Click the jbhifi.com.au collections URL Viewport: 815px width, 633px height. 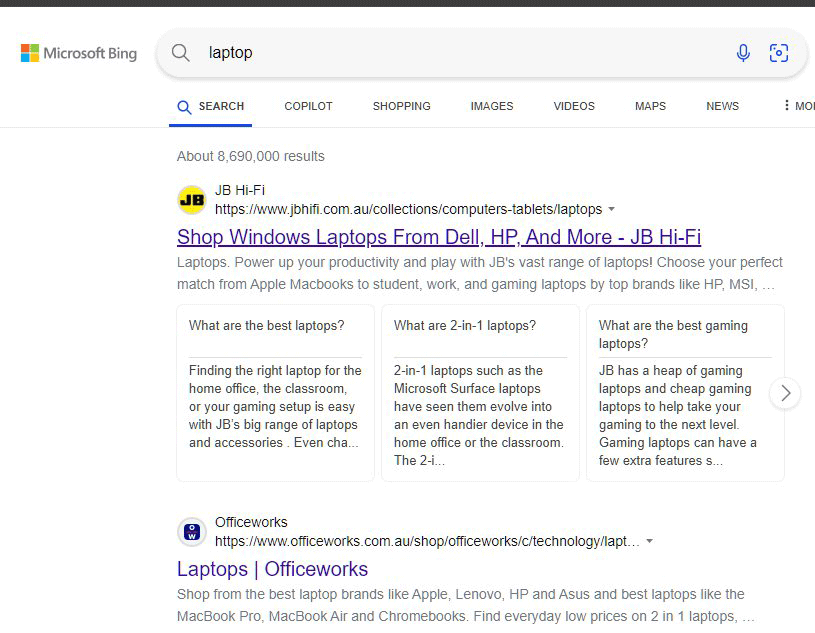[x=409, y=209]
